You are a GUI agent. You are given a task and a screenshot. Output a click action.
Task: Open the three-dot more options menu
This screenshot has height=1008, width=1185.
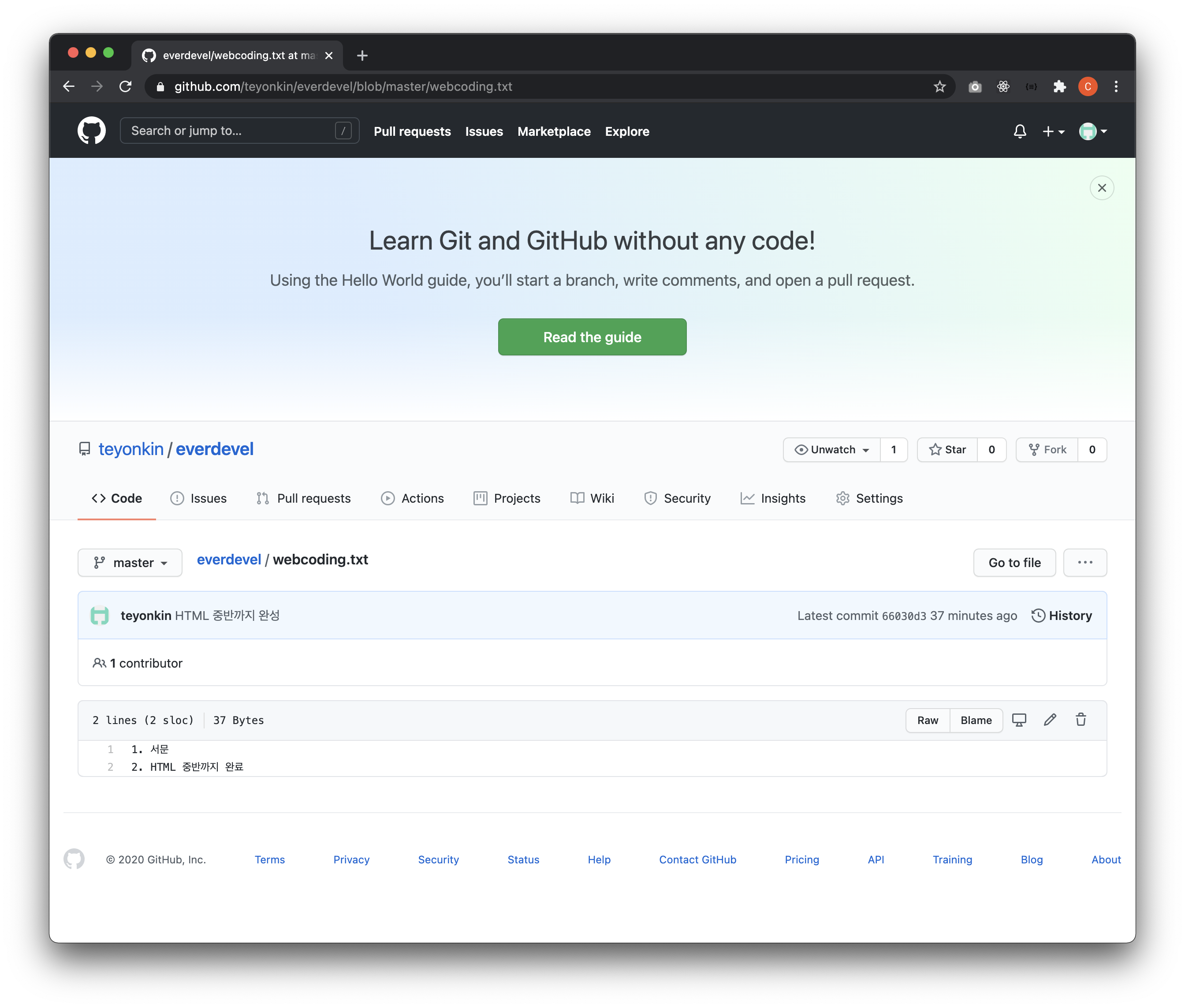pos(1085,563)
